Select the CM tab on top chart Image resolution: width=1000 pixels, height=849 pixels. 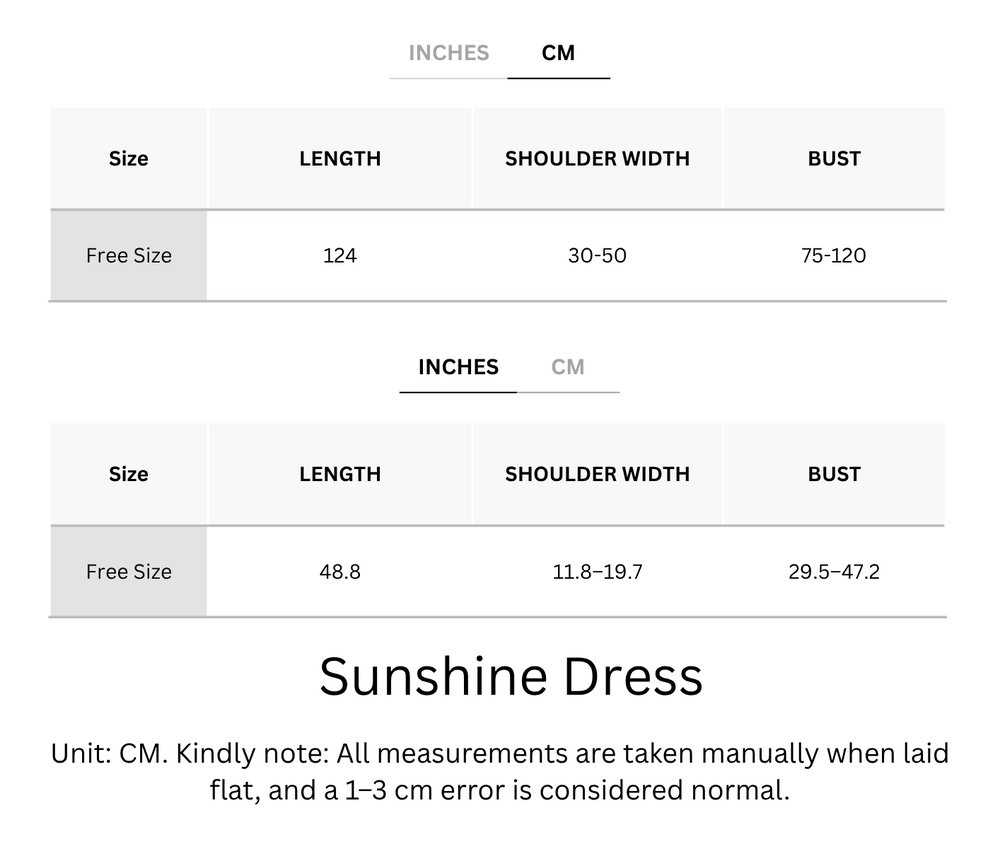(559, 53)
